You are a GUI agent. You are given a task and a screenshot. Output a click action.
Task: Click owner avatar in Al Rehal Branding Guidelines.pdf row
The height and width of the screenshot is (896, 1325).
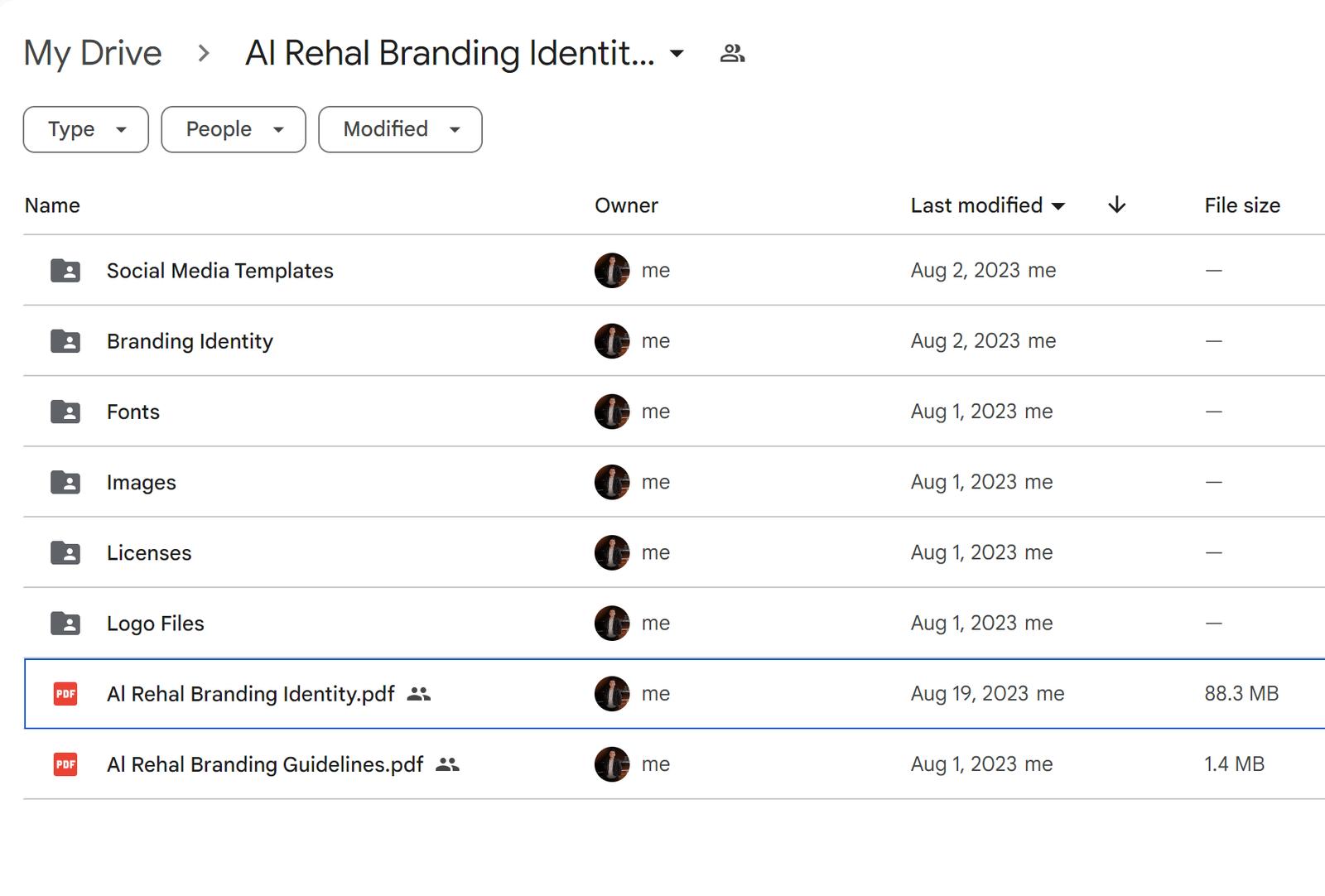pyautogui.click(x=612, y=764)
